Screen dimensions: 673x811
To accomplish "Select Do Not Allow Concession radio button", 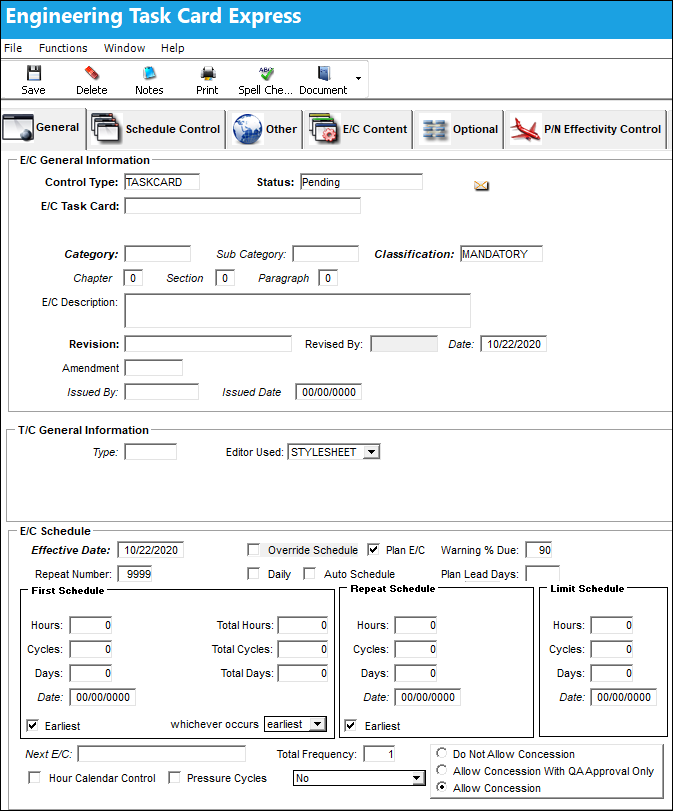I will [442, 753].
